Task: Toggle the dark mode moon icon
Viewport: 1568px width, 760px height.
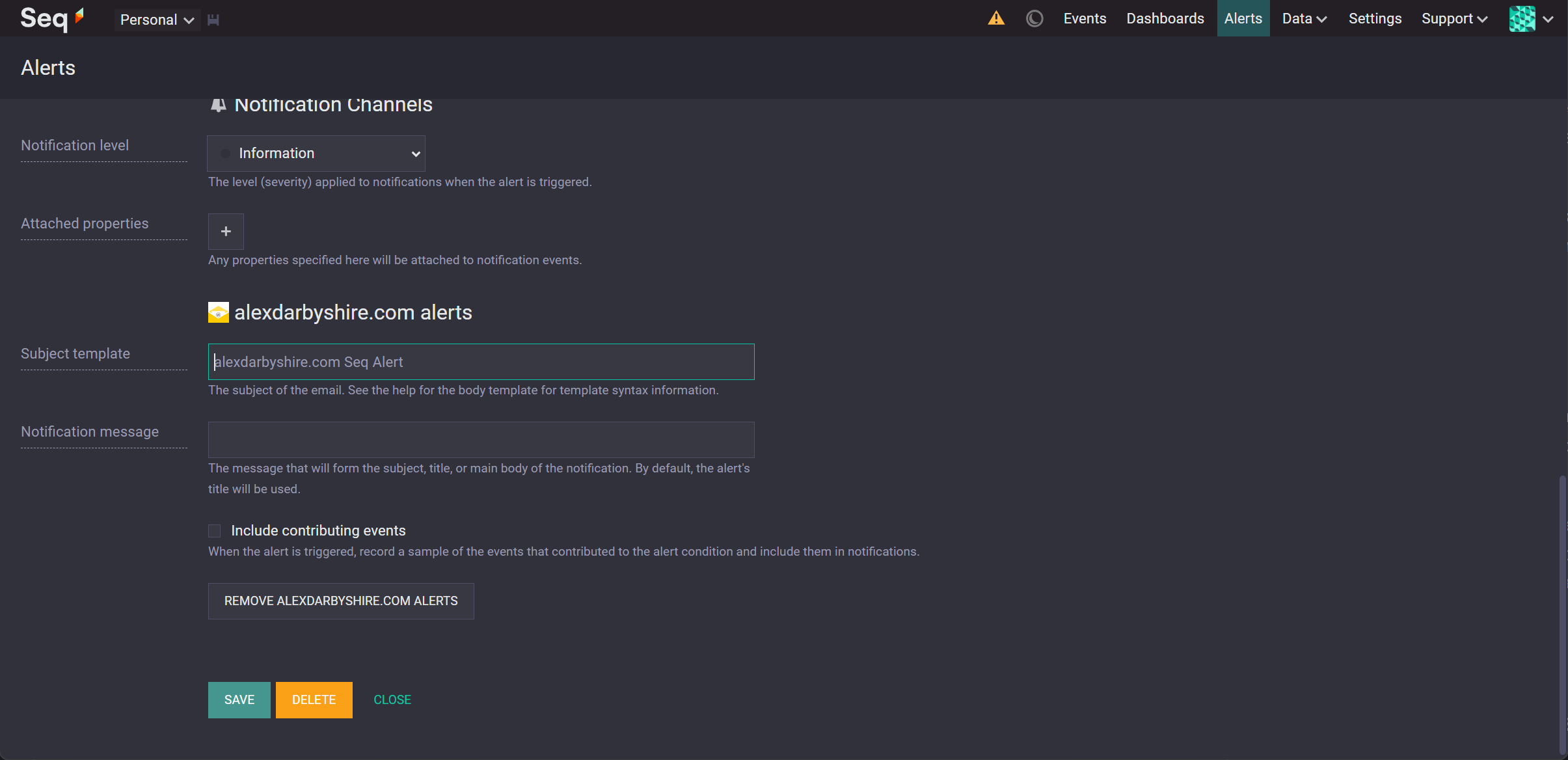Action: (1034, 18)
